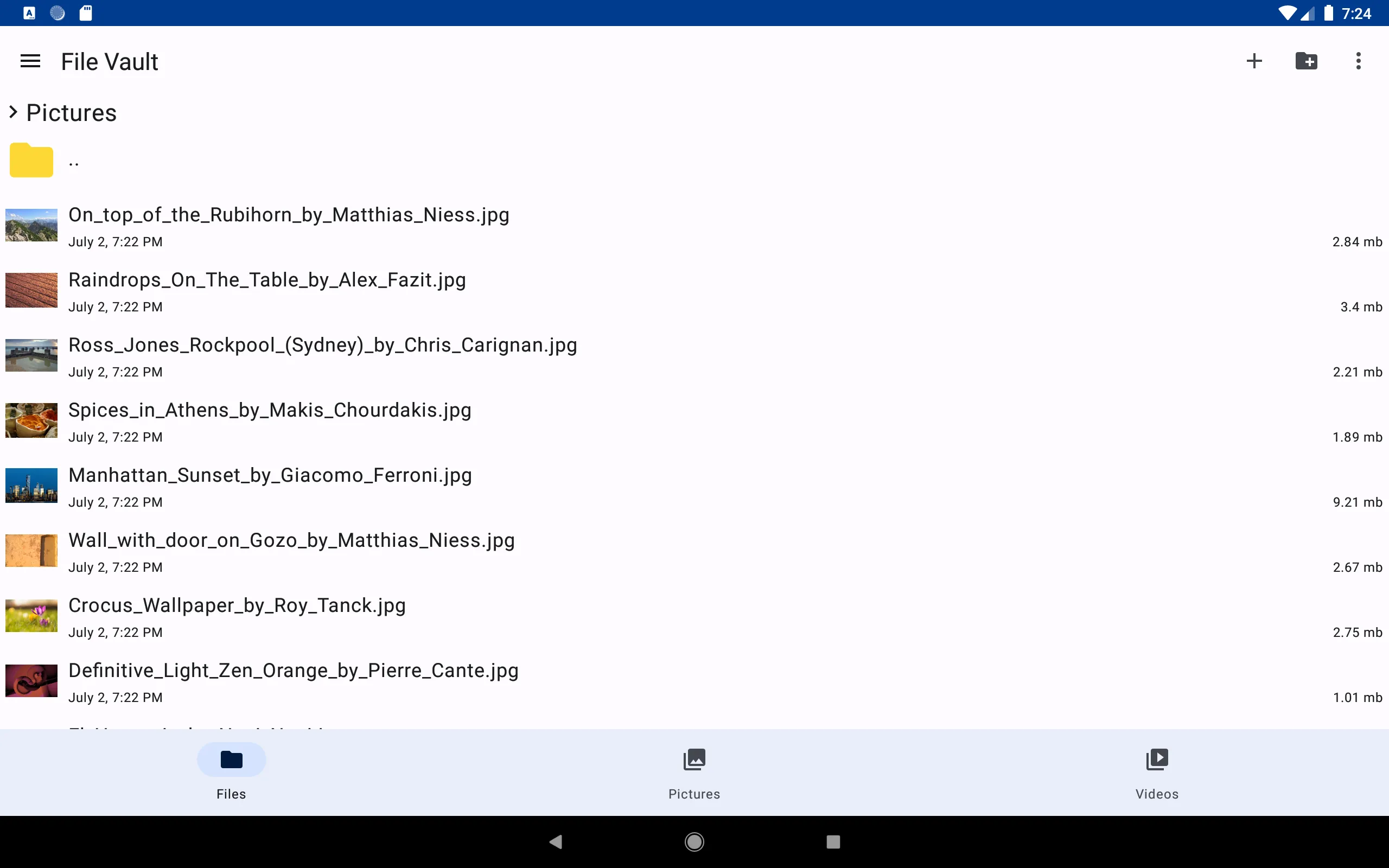Open Raindrops_On_The_Table thumbnail image
Viewport: 1389px width, 868px height.
point(31,290)
